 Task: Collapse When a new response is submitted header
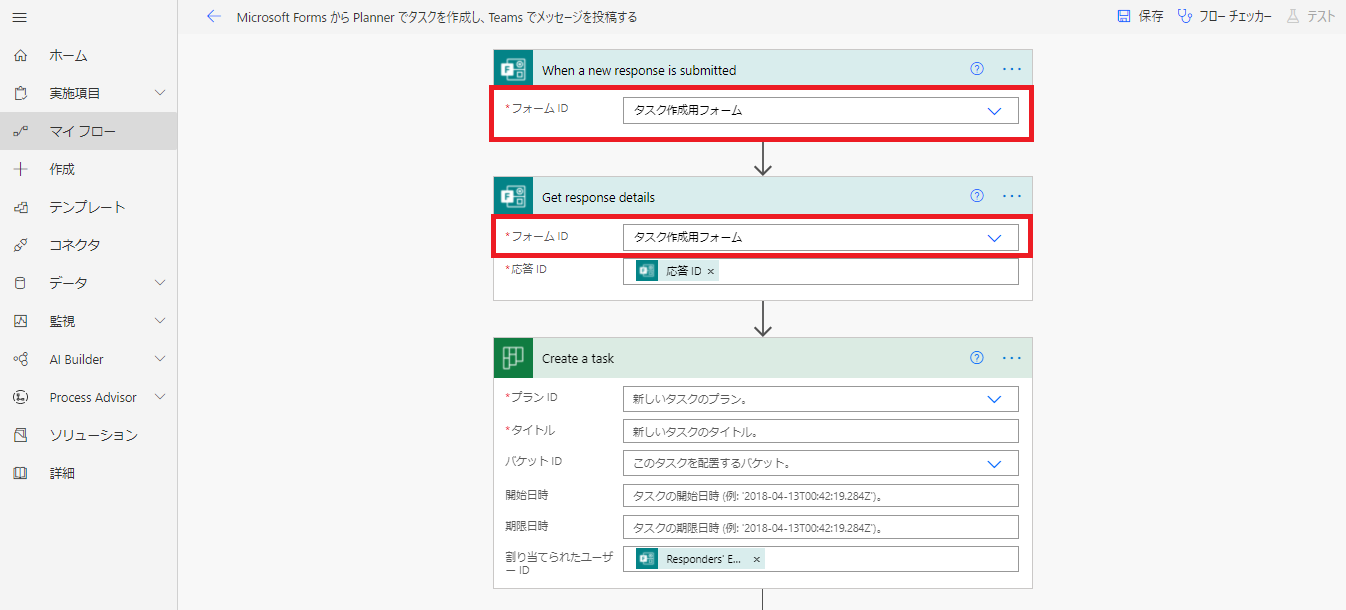[763, 70]
